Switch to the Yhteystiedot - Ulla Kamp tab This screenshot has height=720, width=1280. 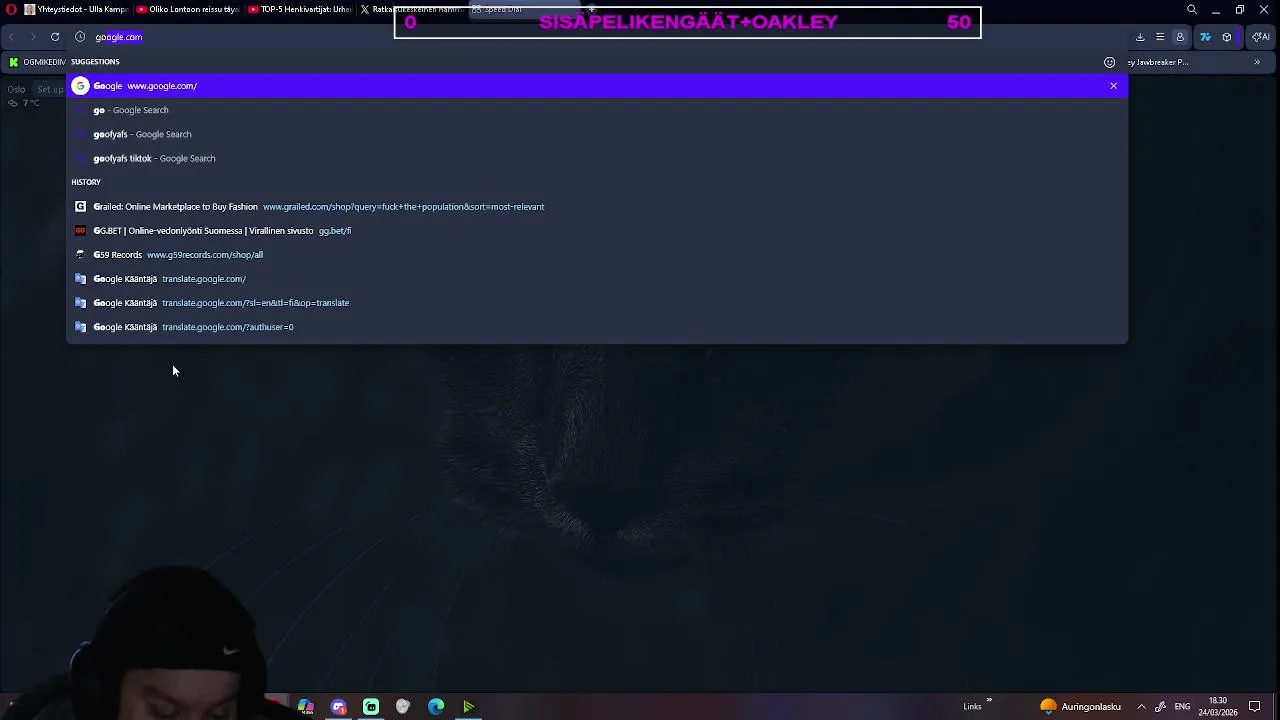pyautogui.click(x=76, y=10)
